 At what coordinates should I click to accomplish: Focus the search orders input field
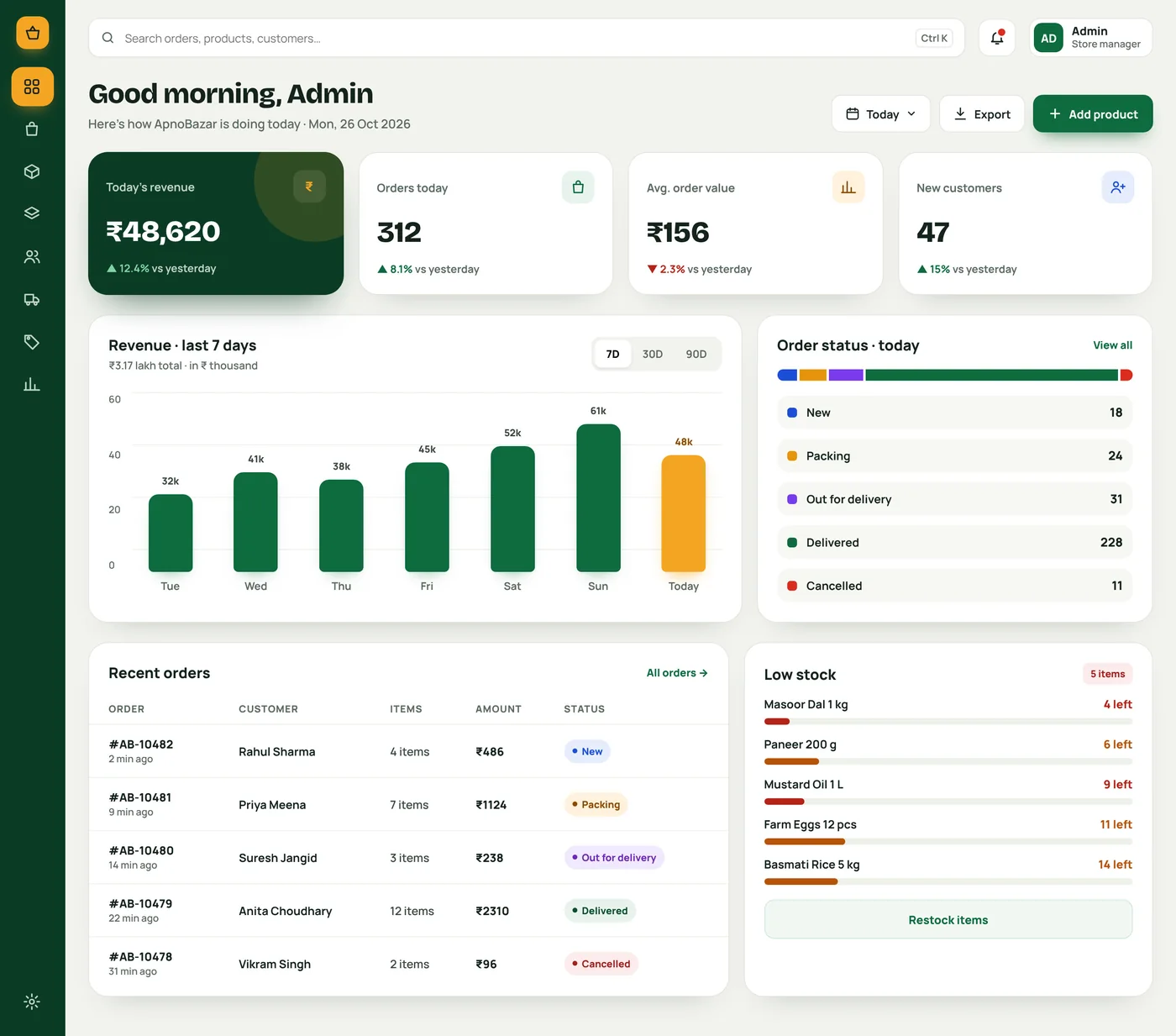[x=527, y=38]
